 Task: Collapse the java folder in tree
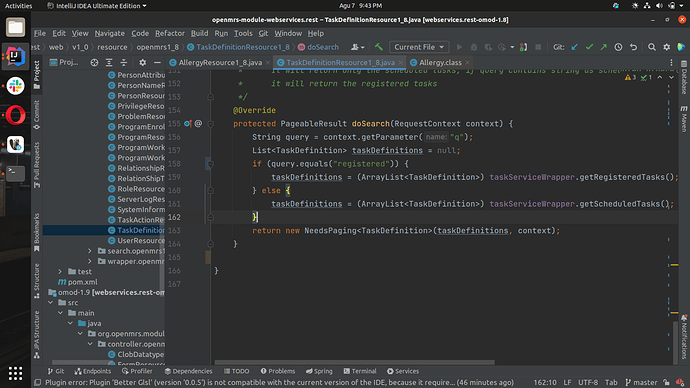point(70,323)
